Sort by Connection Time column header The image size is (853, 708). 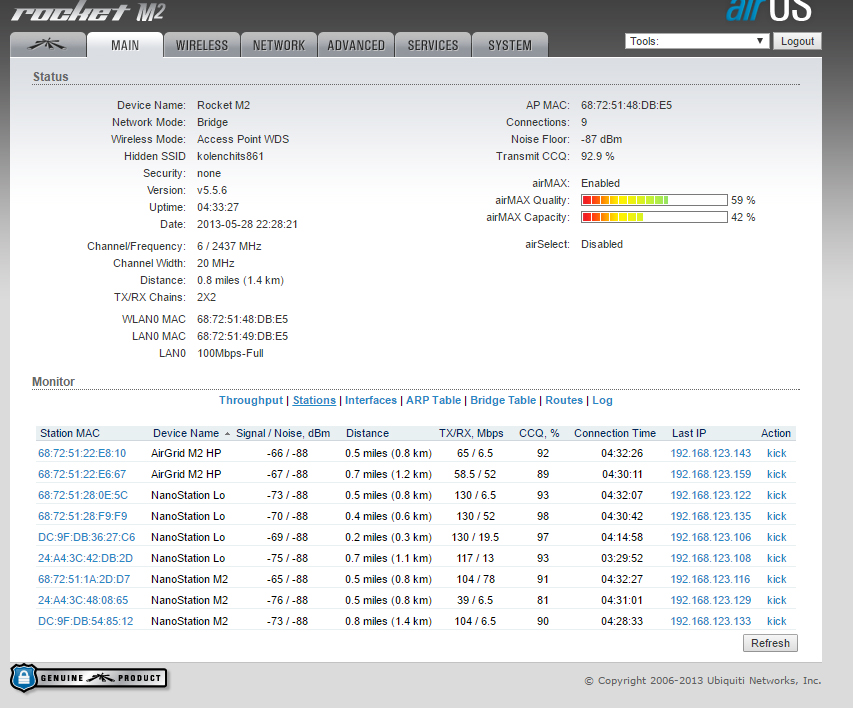point(615,434)
